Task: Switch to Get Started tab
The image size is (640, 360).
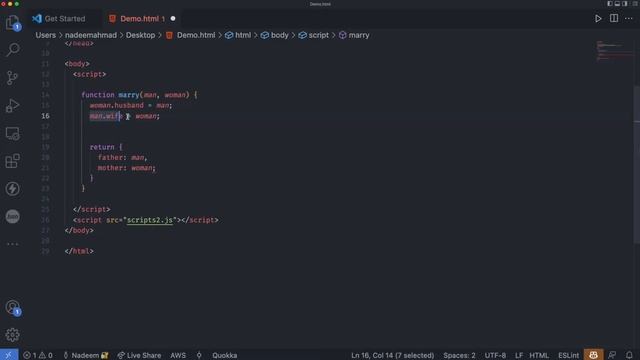Action: (60, 19)
